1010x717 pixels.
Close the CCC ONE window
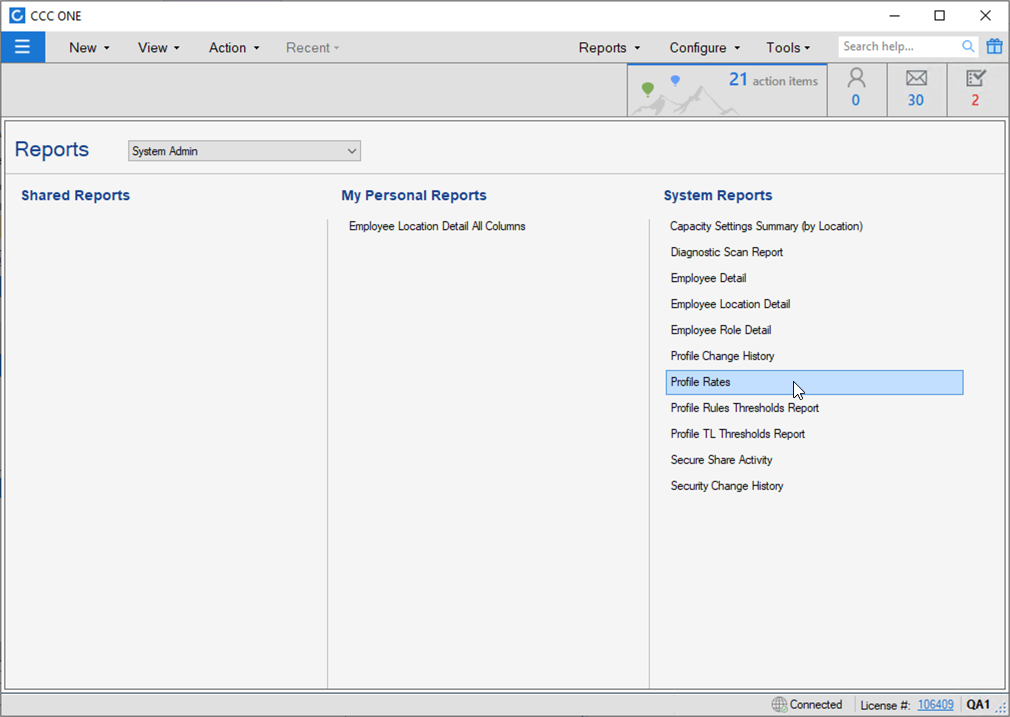[985, 15]
